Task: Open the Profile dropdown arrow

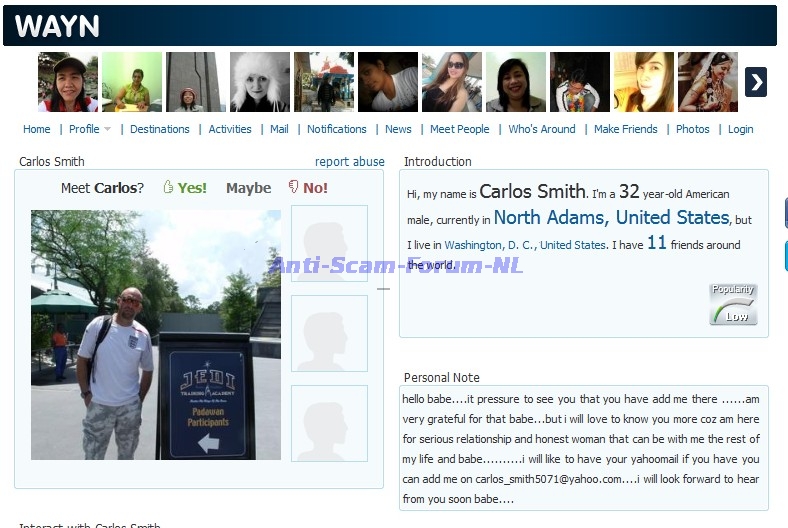Action: click(107, 130)
